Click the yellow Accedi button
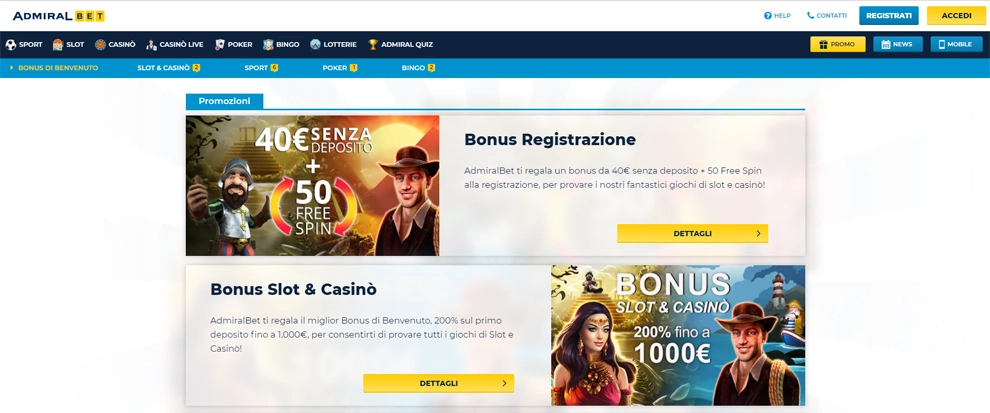The width and height of the screenshot is (990, 413). point(957,16)
